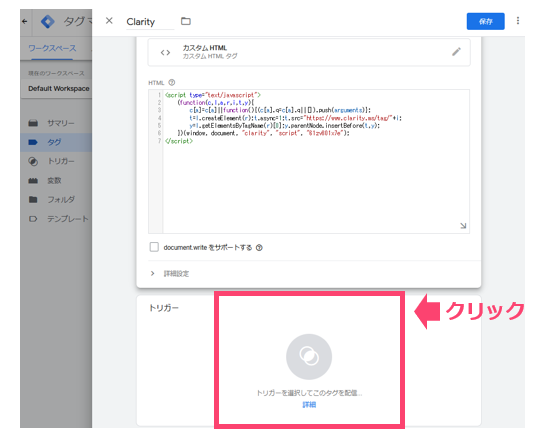Click the カスタム HTML tag type icon
Screen dimensions: 560x442
click(165, 52)
